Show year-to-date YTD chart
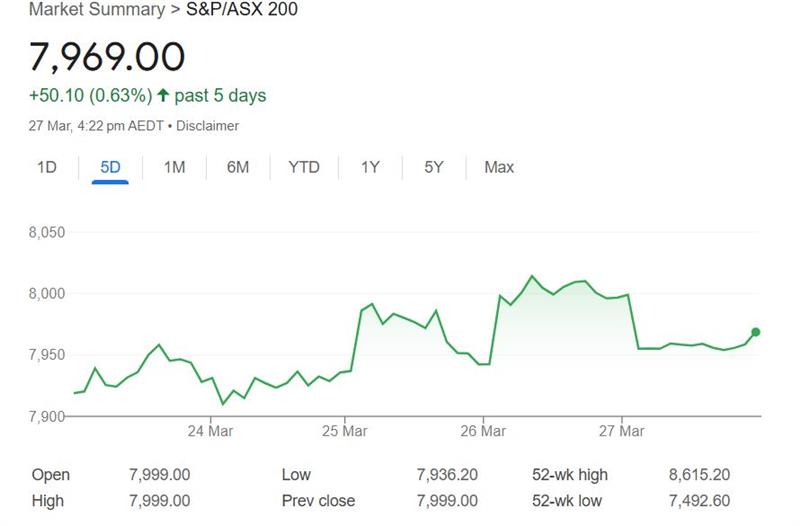The width and height of the screenshot is (800, 526). pos(304,167)
